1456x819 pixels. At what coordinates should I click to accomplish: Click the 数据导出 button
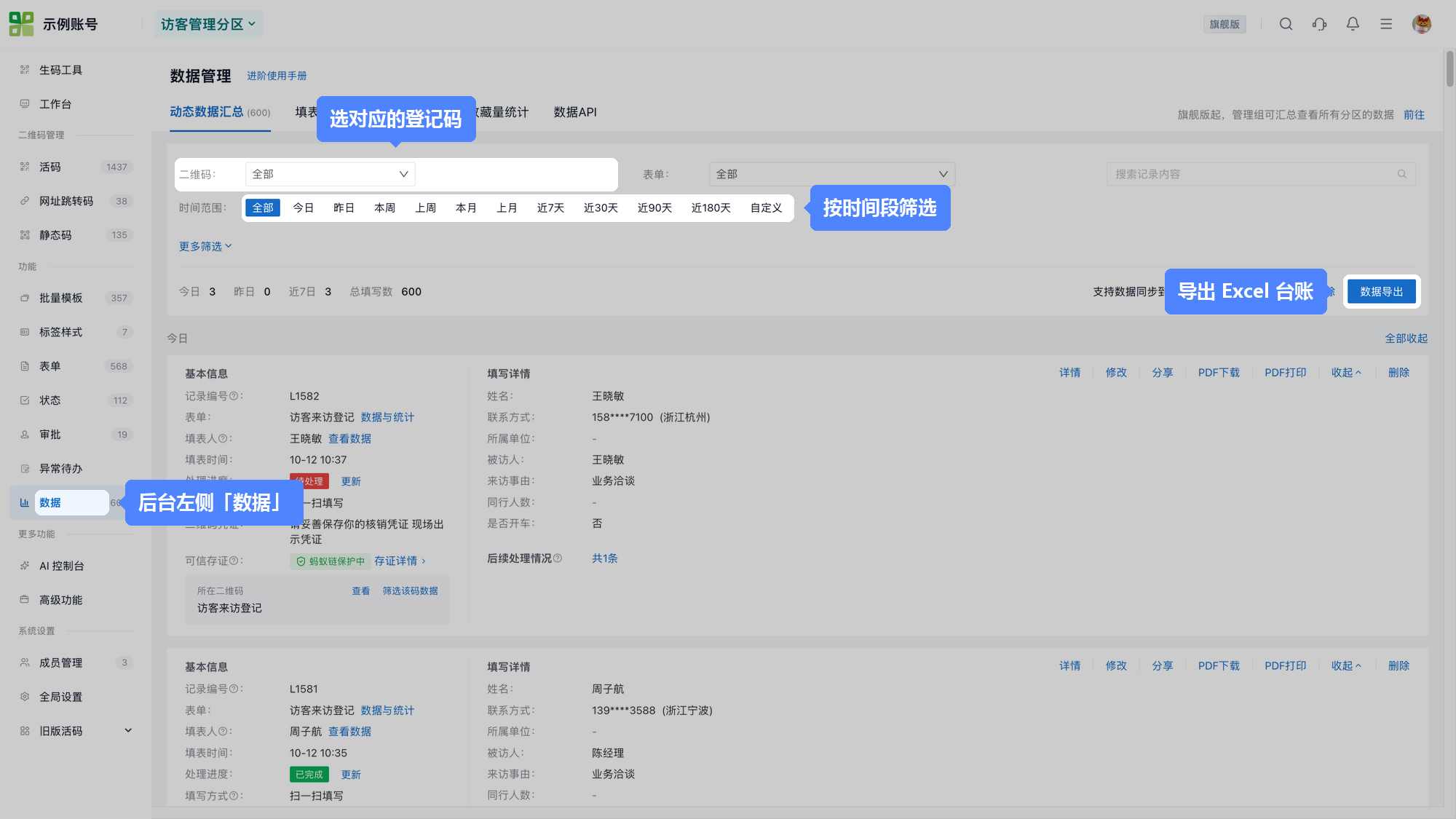[1381, 292]
